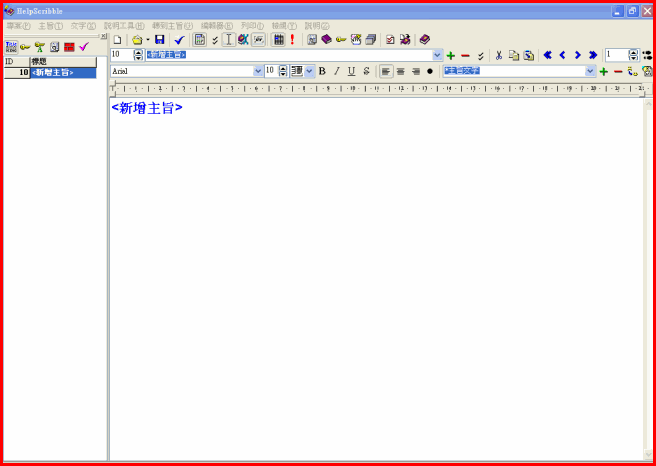This screenshot has width=656, height=466.
Task: Go to the first topic with double-left arrow
Action: coord(547,55)
